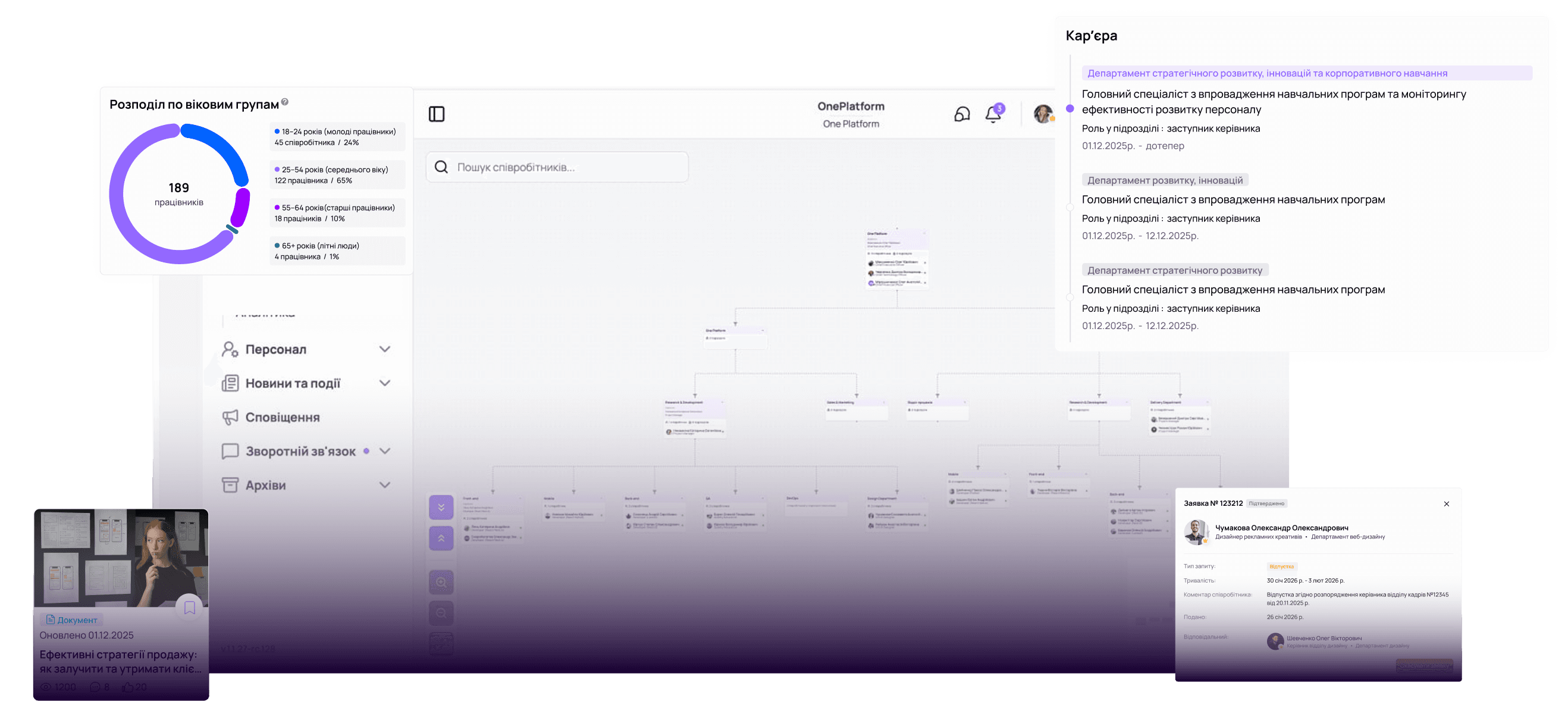
Task: Expand all org chart nodes with double-down arrows
Action: 441,507
